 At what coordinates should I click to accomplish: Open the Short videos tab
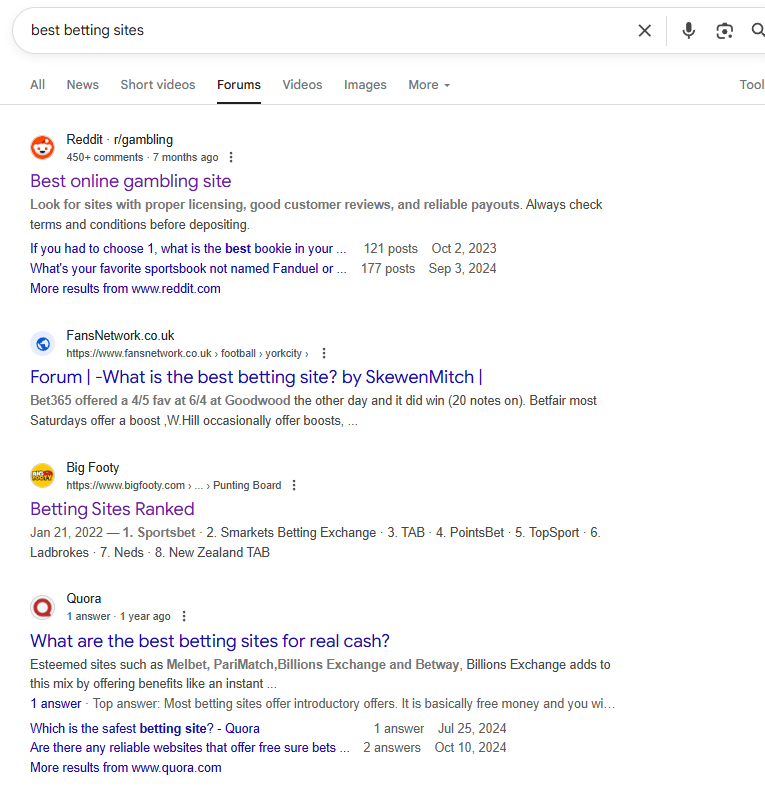158,85
